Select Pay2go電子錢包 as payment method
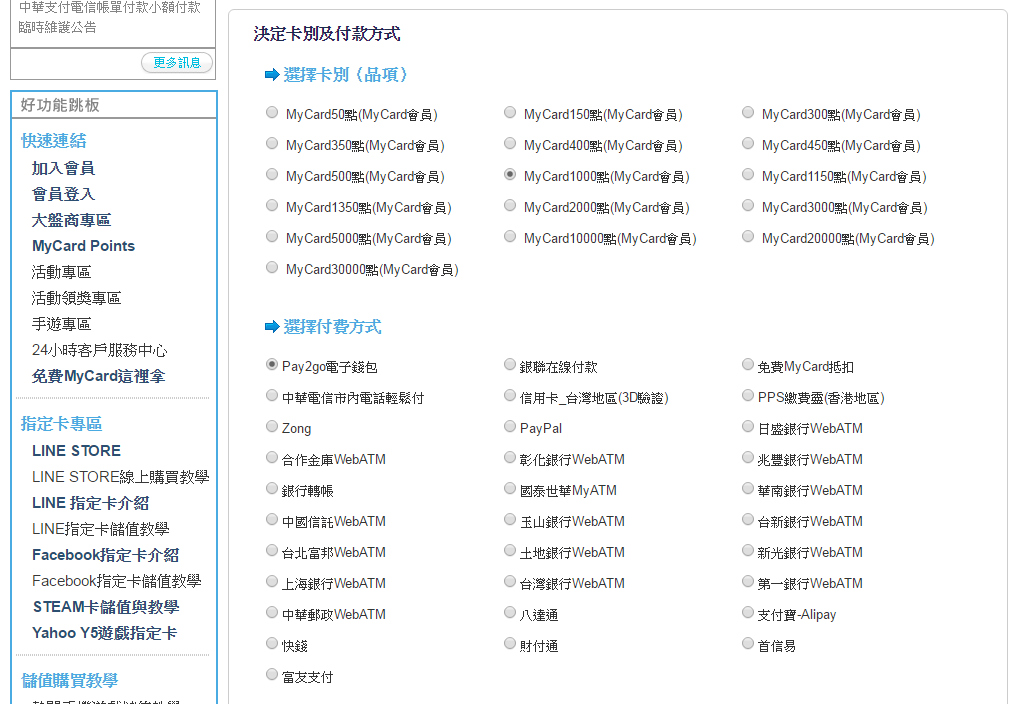 coord(272,365)
